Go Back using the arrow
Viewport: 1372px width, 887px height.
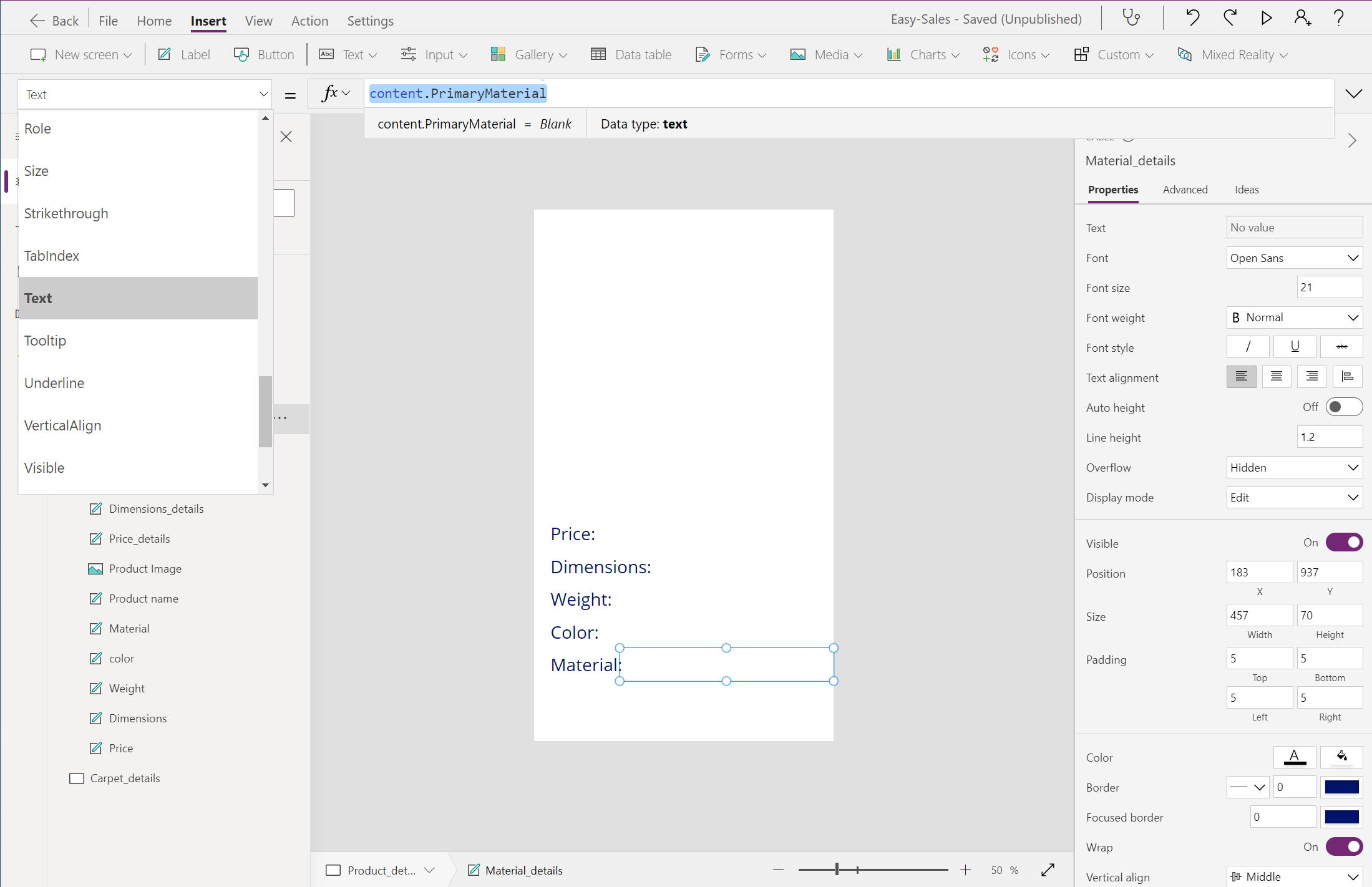click(54, 21)
